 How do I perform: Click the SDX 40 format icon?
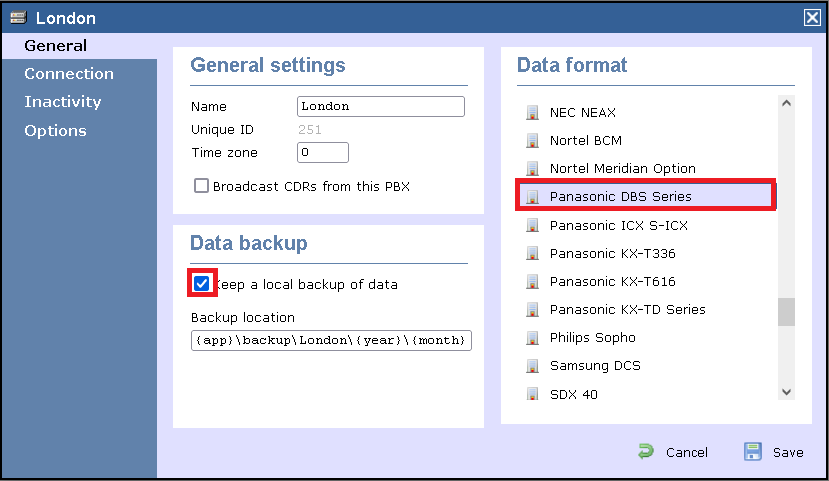point(533,394)
